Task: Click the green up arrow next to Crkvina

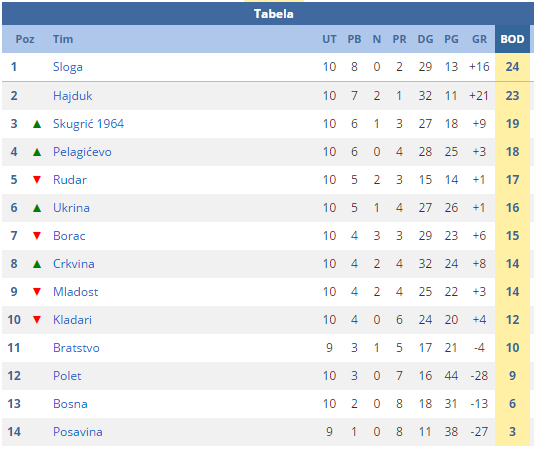Action: coord(37,264)
